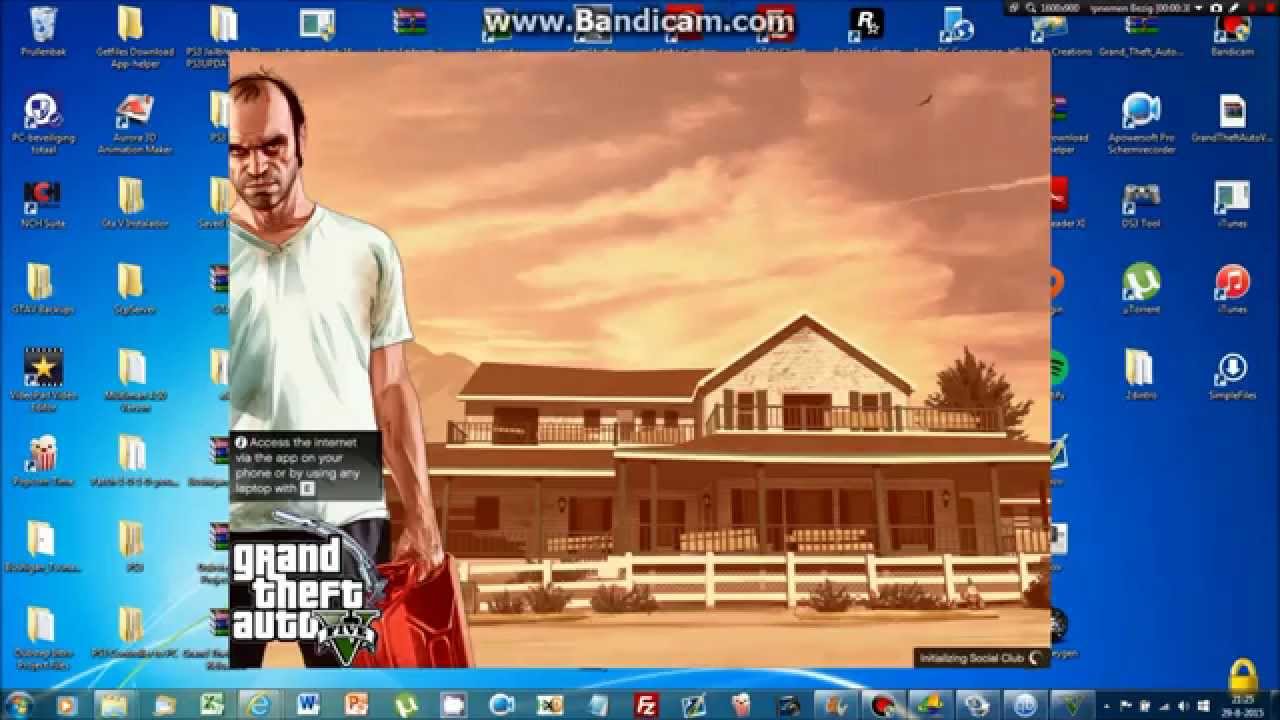Viewport: 1280px width, 720px height.
Task: Open the SigServer folder
Action: [134, 289]
